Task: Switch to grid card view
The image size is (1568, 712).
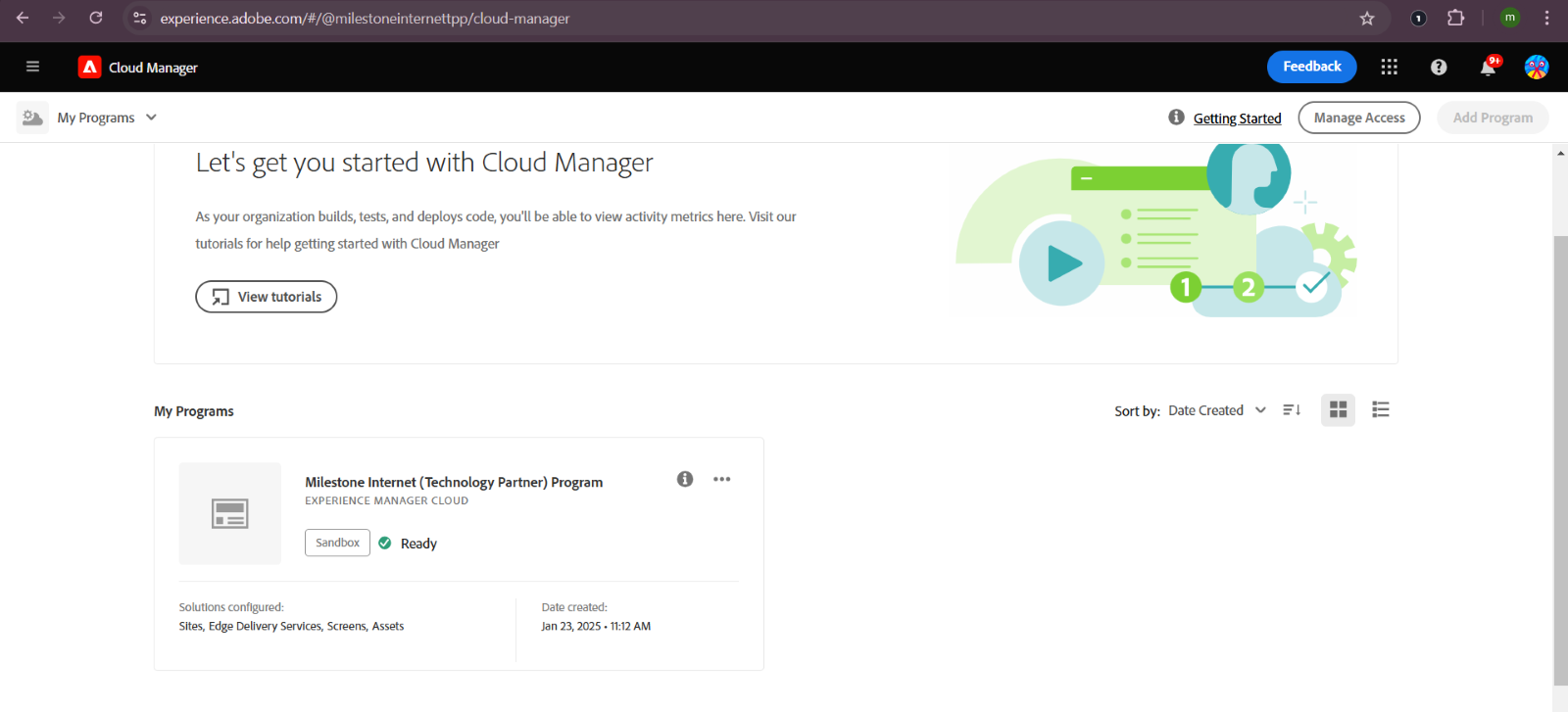Action: 1338,410
